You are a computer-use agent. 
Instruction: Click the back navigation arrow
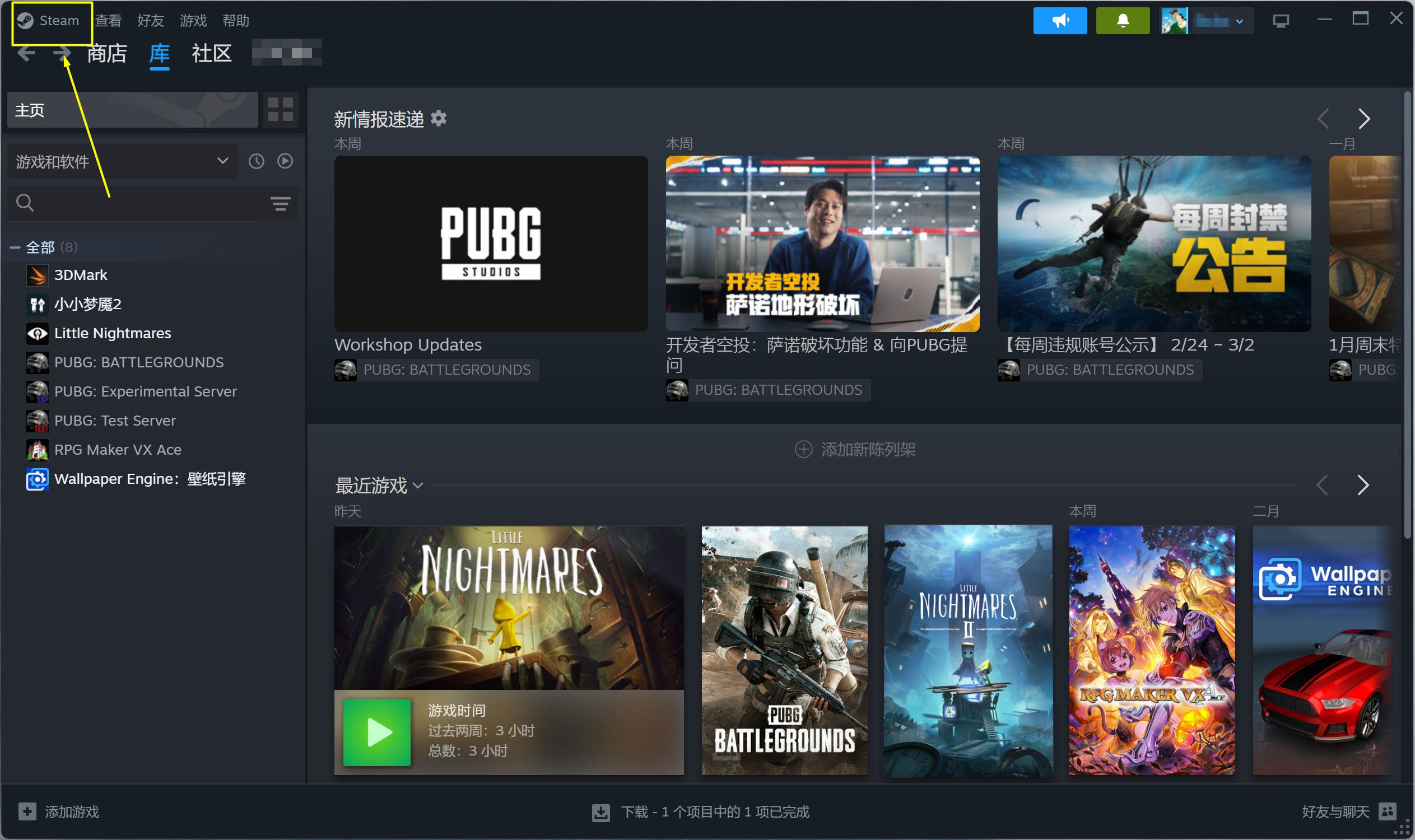coord(26,53)
